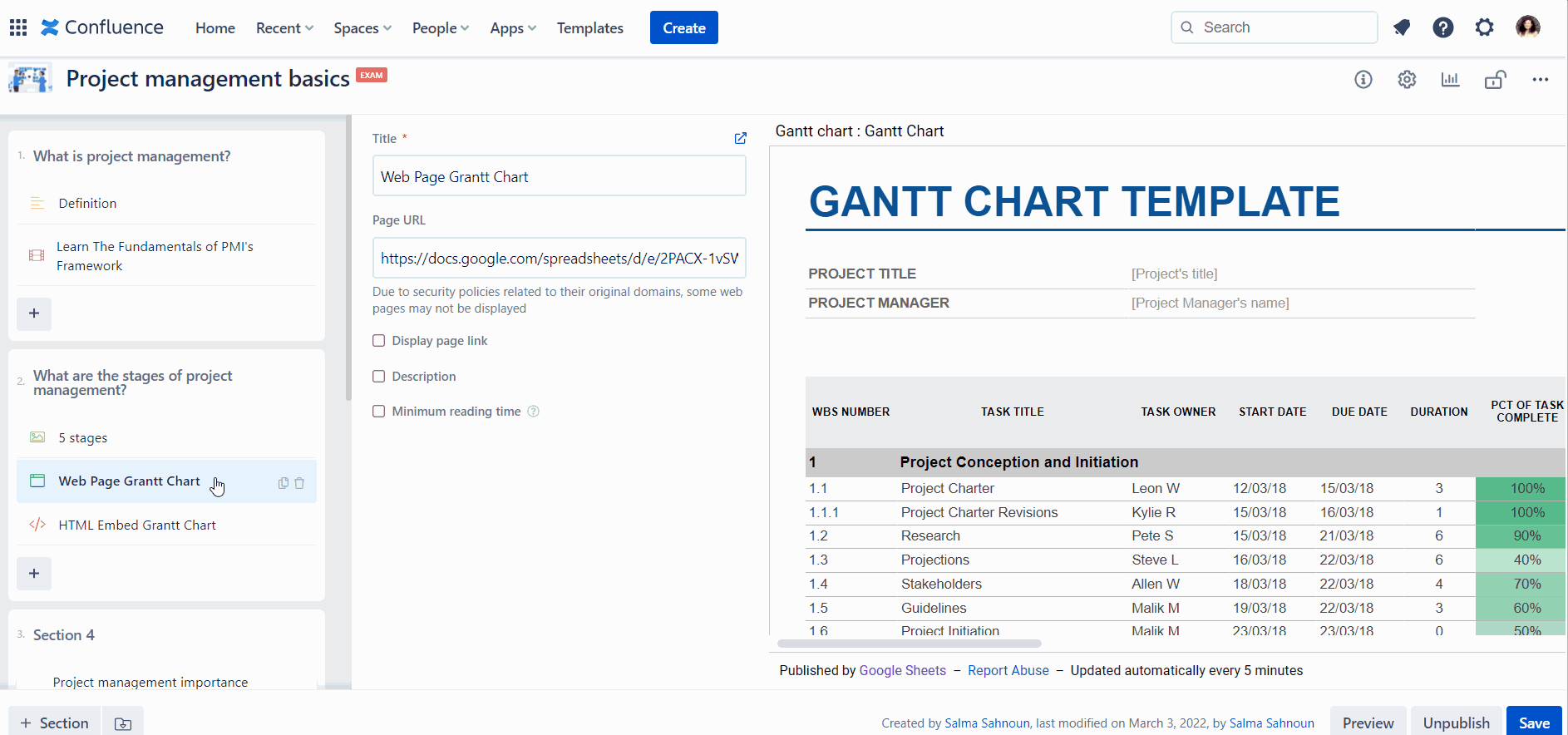
Task: Open course info icon
Action: click(1363, 80)
